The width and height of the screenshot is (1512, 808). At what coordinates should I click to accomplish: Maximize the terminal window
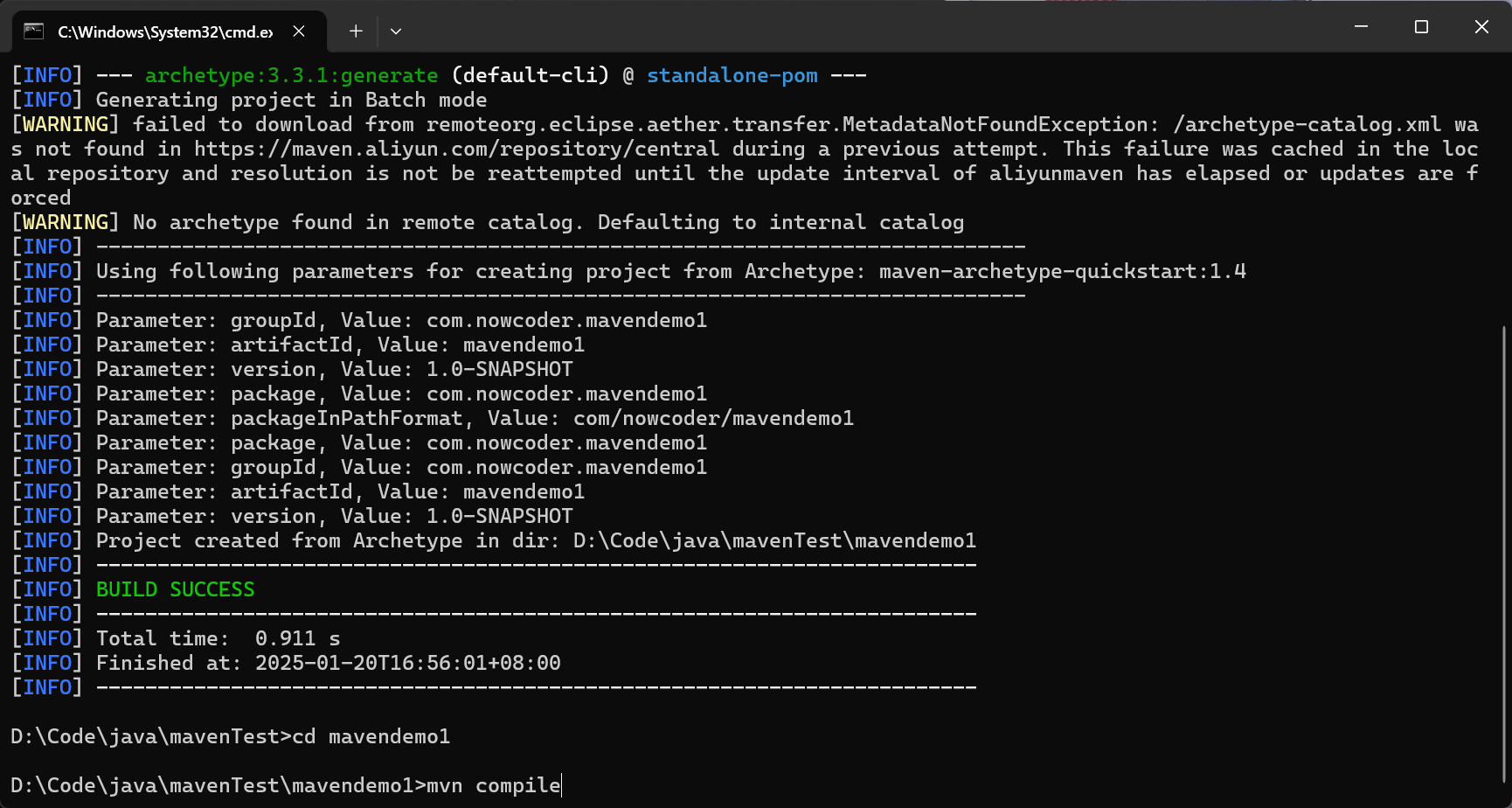point(1421,27)
